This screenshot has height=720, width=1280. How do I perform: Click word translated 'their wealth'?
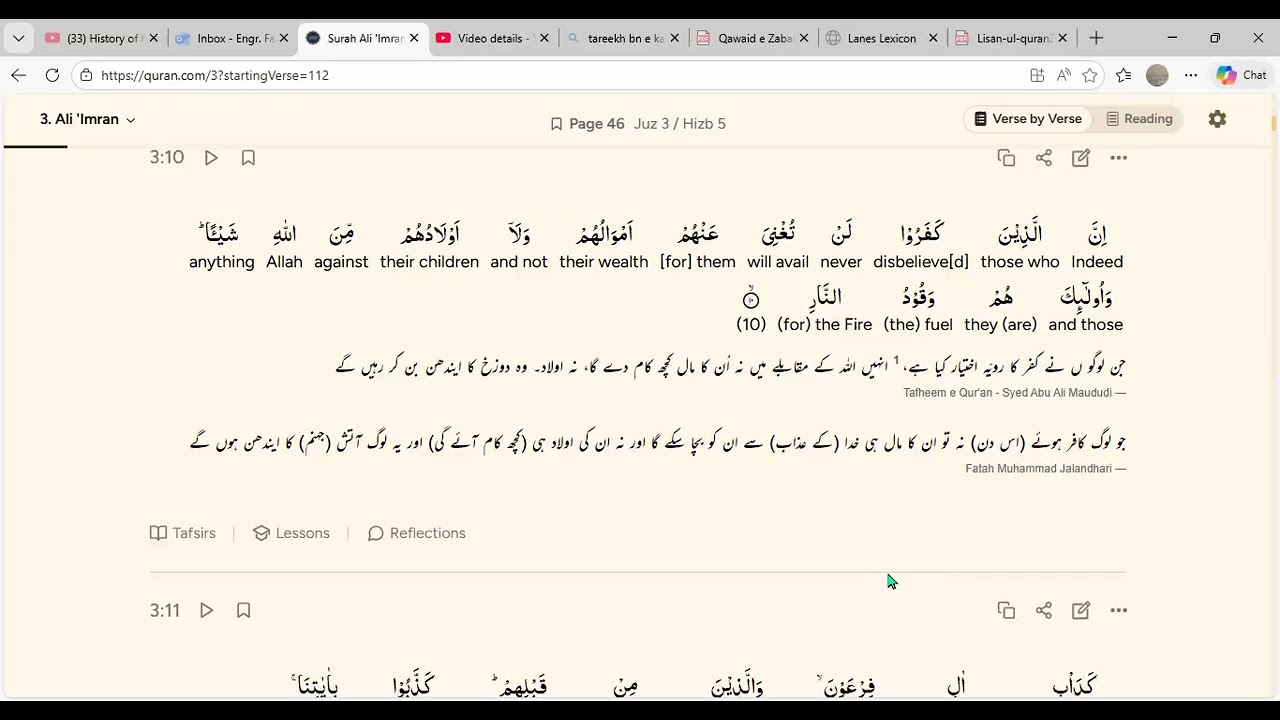point(604,235)
